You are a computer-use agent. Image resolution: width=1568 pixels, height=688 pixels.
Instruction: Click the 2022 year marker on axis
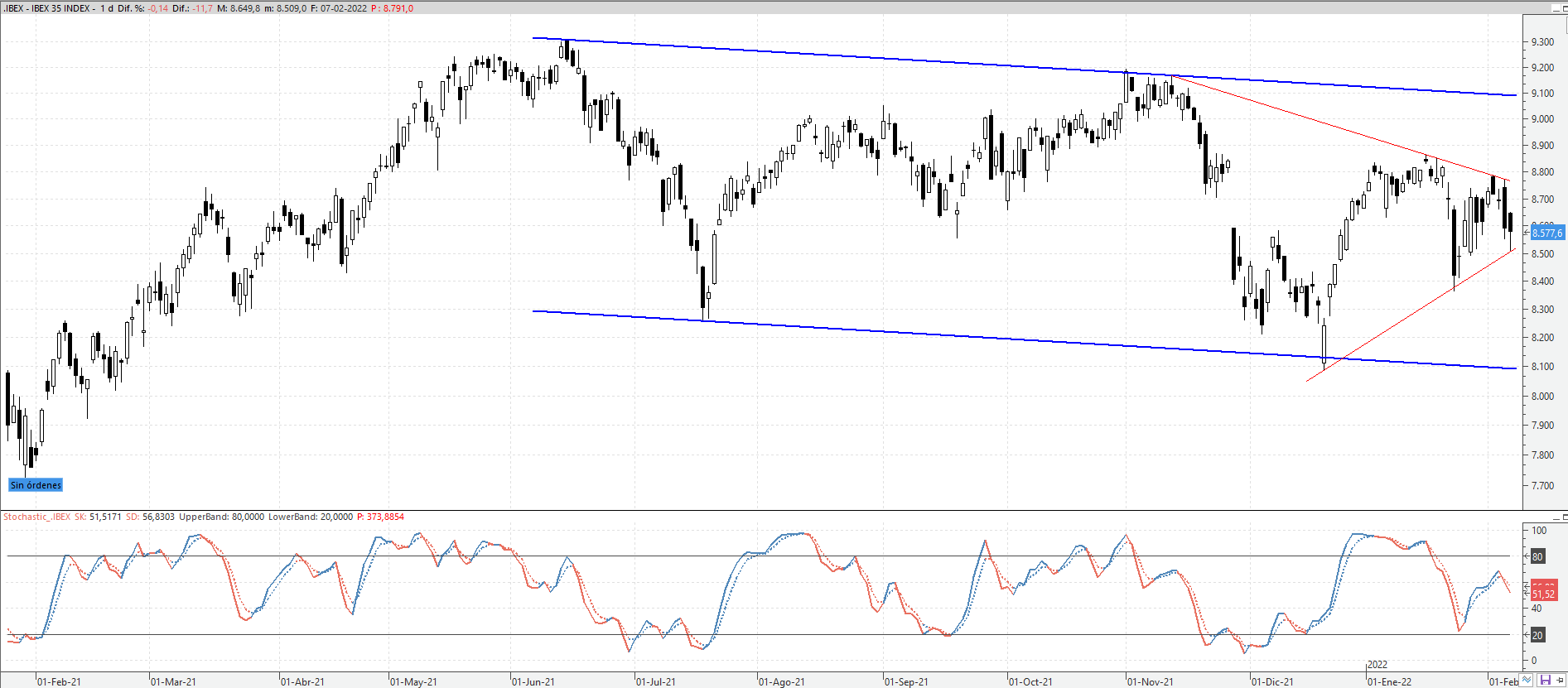[x=1377, y=665]
